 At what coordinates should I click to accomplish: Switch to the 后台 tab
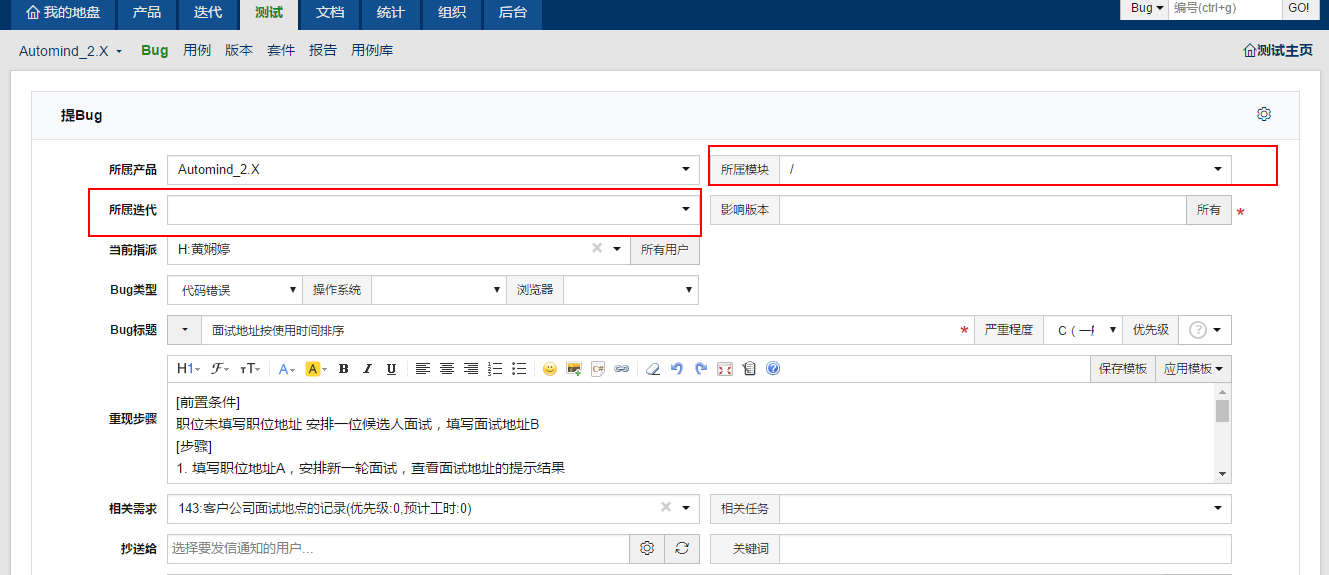point(512,13)
